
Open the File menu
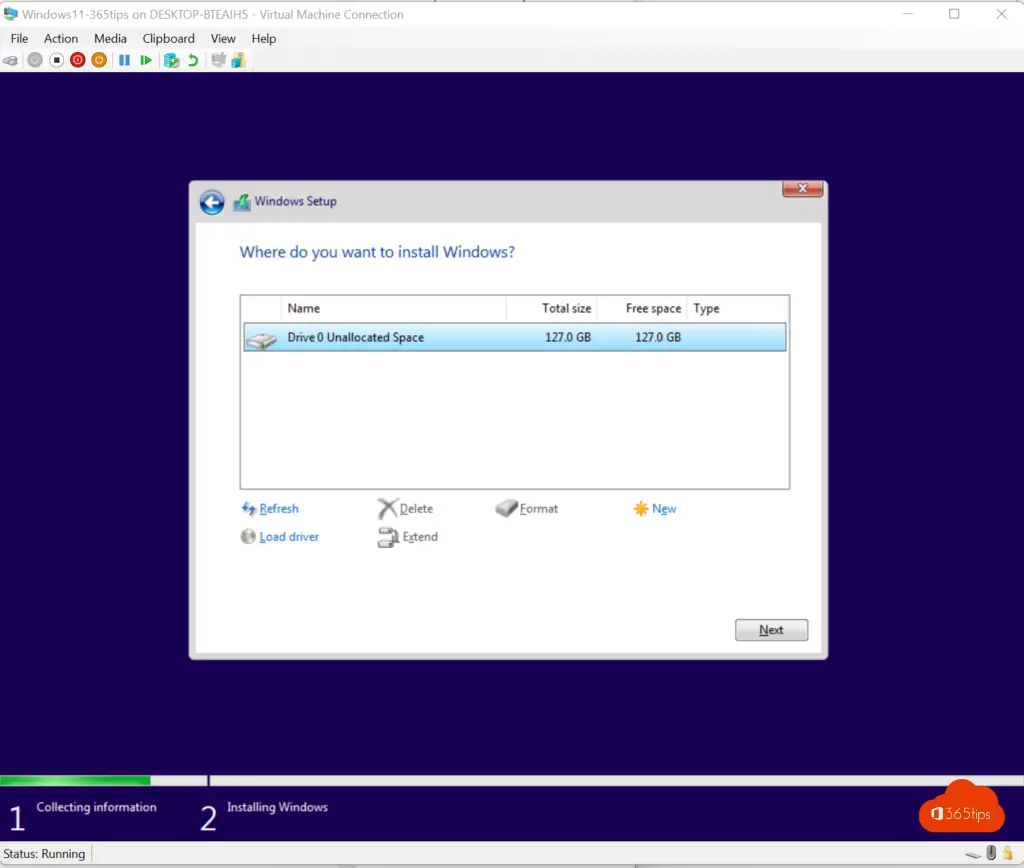point(19,38)
